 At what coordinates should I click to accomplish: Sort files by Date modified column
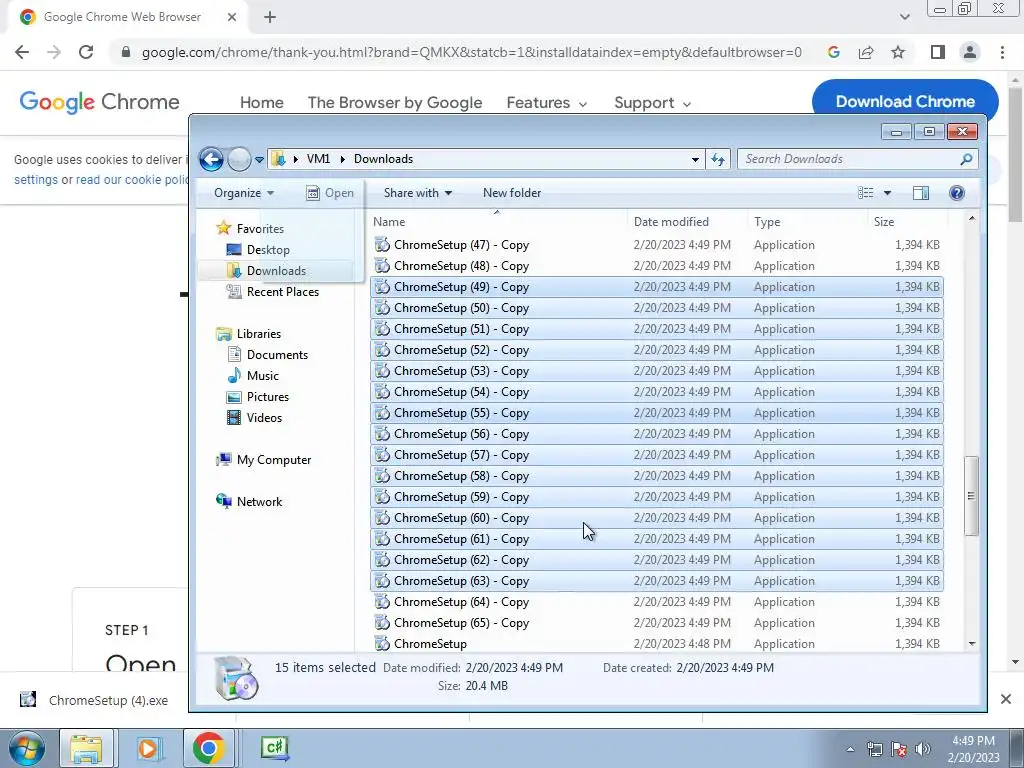[688, 221]
